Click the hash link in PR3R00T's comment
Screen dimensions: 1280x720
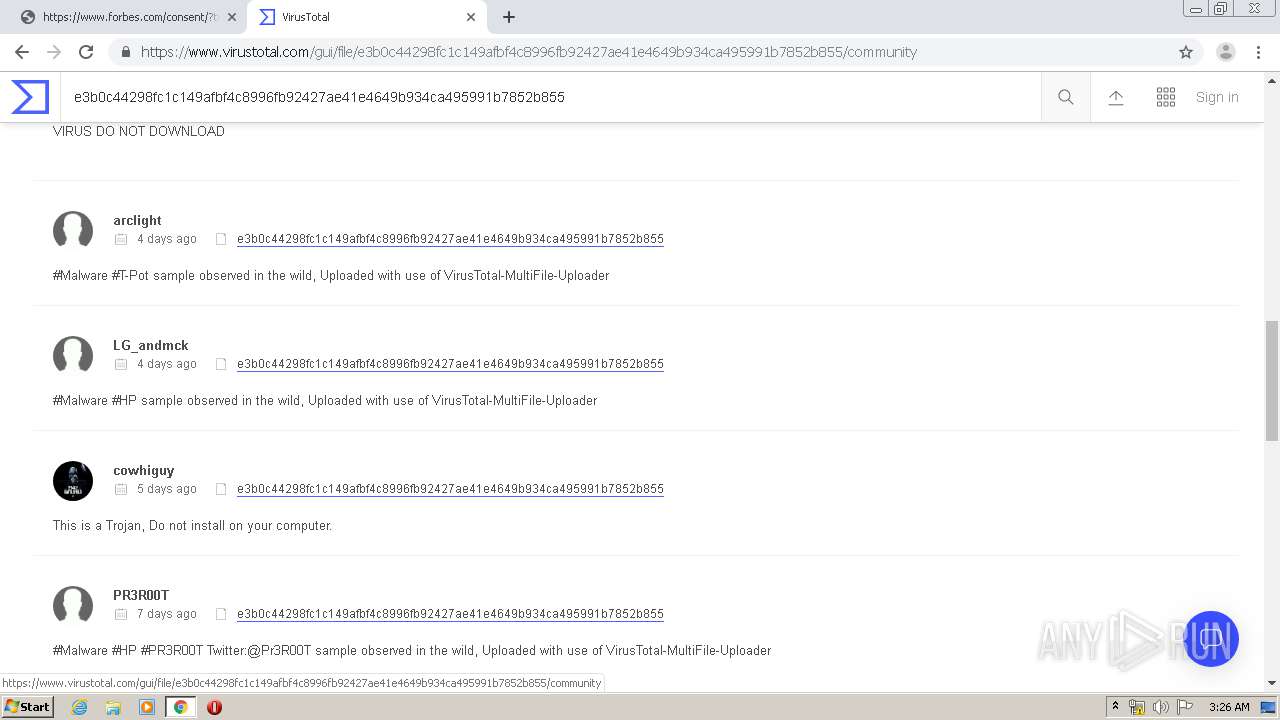pyautogui.click(x=450, y=614)
